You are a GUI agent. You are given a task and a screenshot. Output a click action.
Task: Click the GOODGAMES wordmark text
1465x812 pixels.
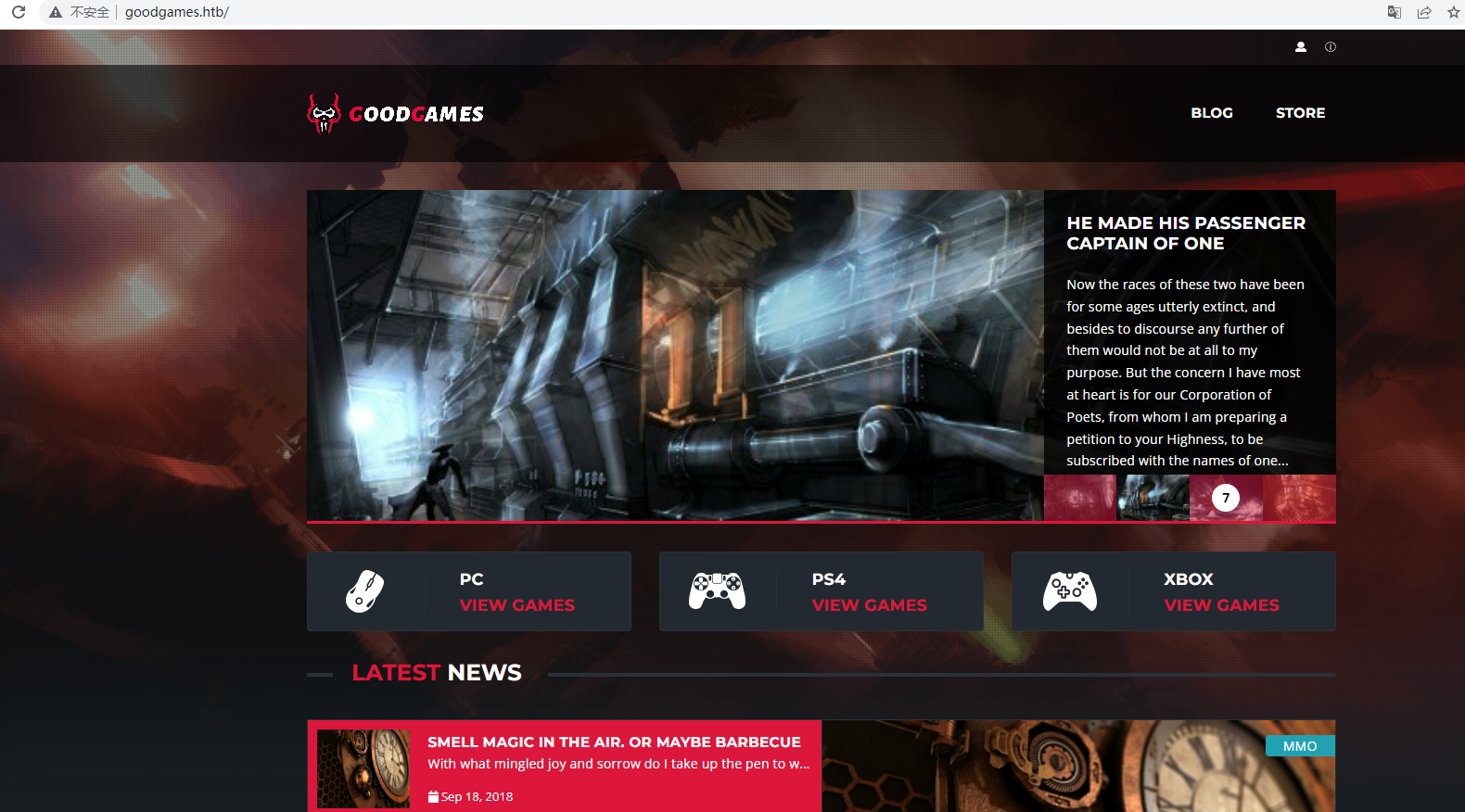416,114
